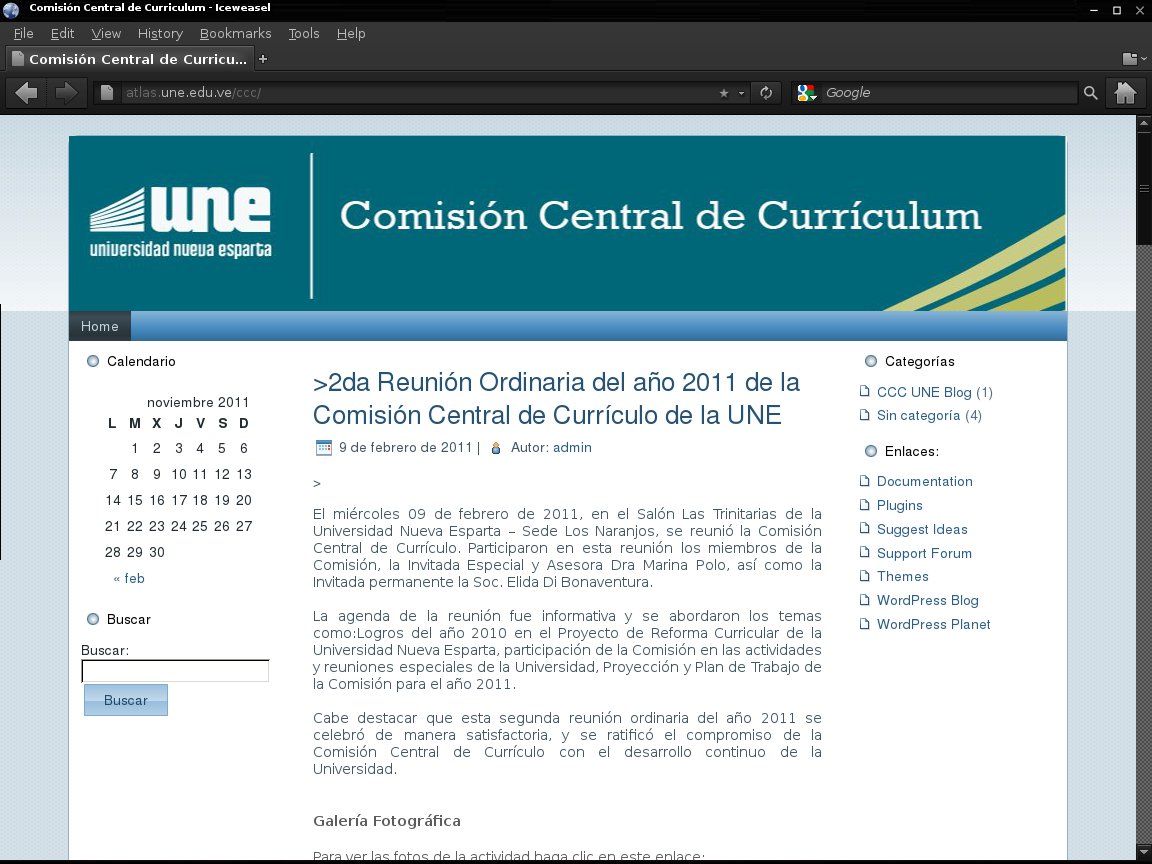The image size is (1152, 864).
Task: Open CCC UNE Blog category
Action: [924, 392]
